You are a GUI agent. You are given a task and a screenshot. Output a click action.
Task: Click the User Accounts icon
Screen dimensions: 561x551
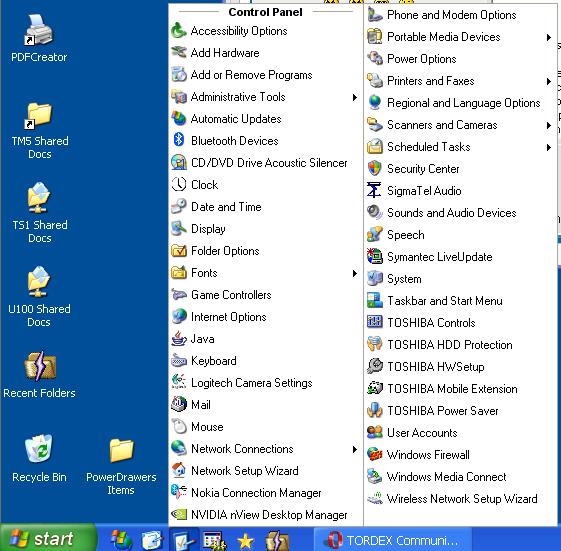(375, 432)
